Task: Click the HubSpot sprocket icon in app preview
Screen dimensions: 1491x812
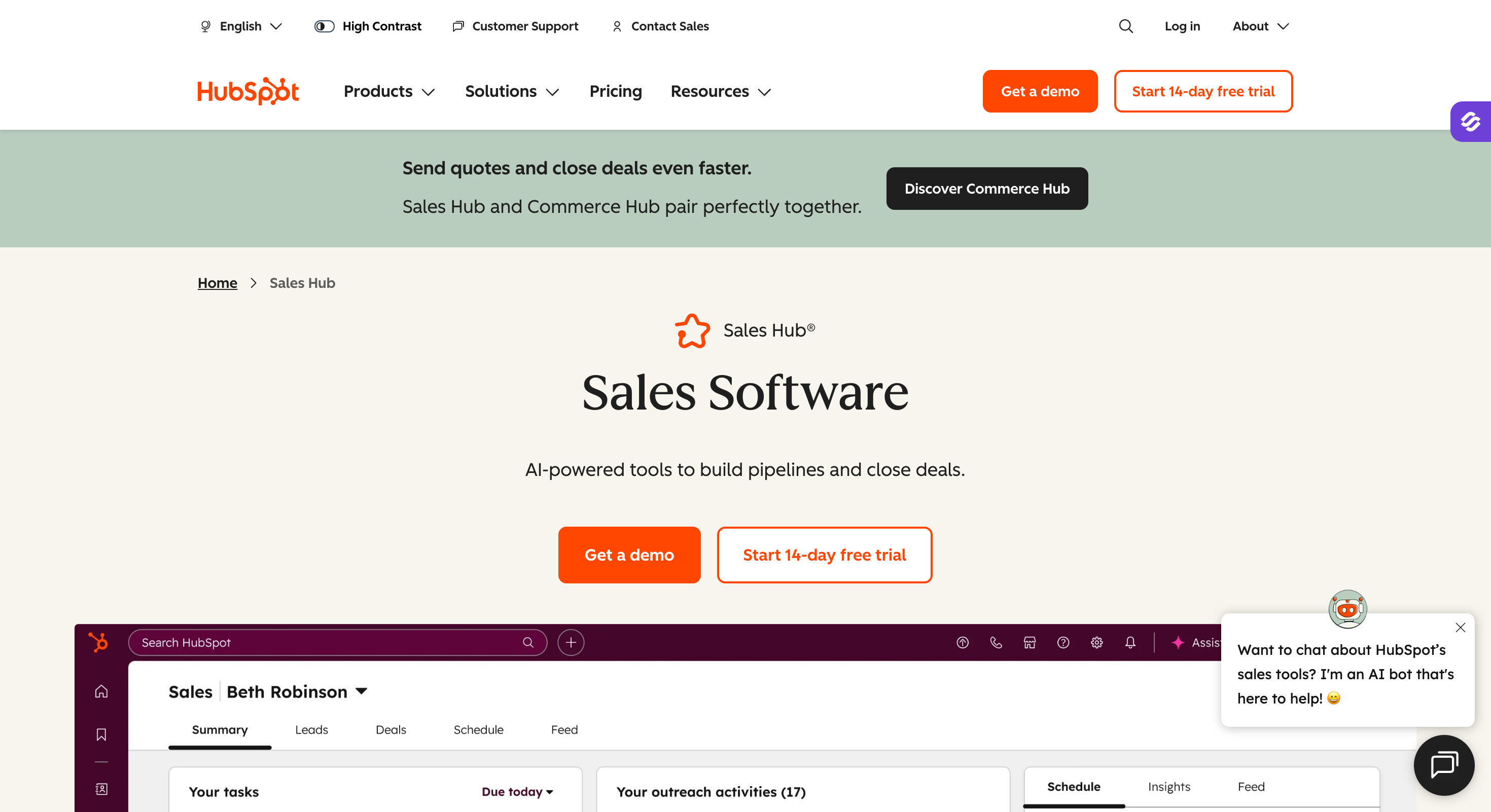Action: coord(98,642)
